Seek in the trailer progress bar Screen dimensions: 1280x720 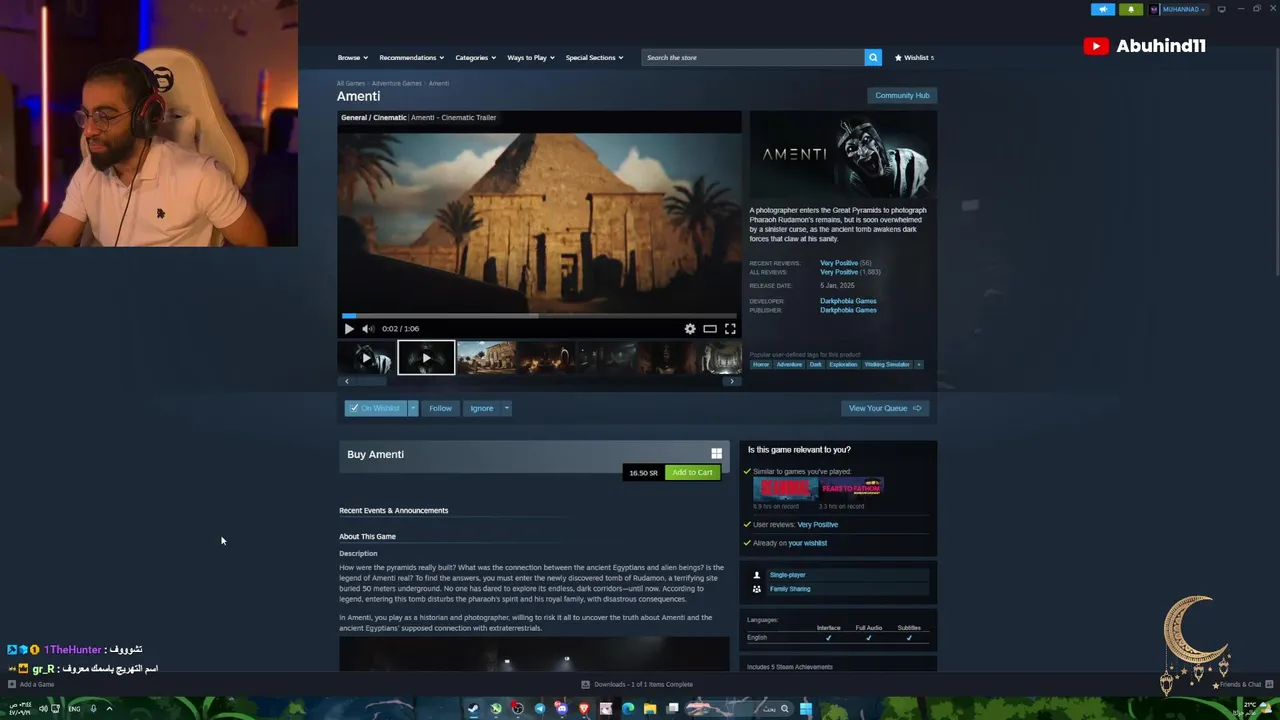[x=540, y=315]
